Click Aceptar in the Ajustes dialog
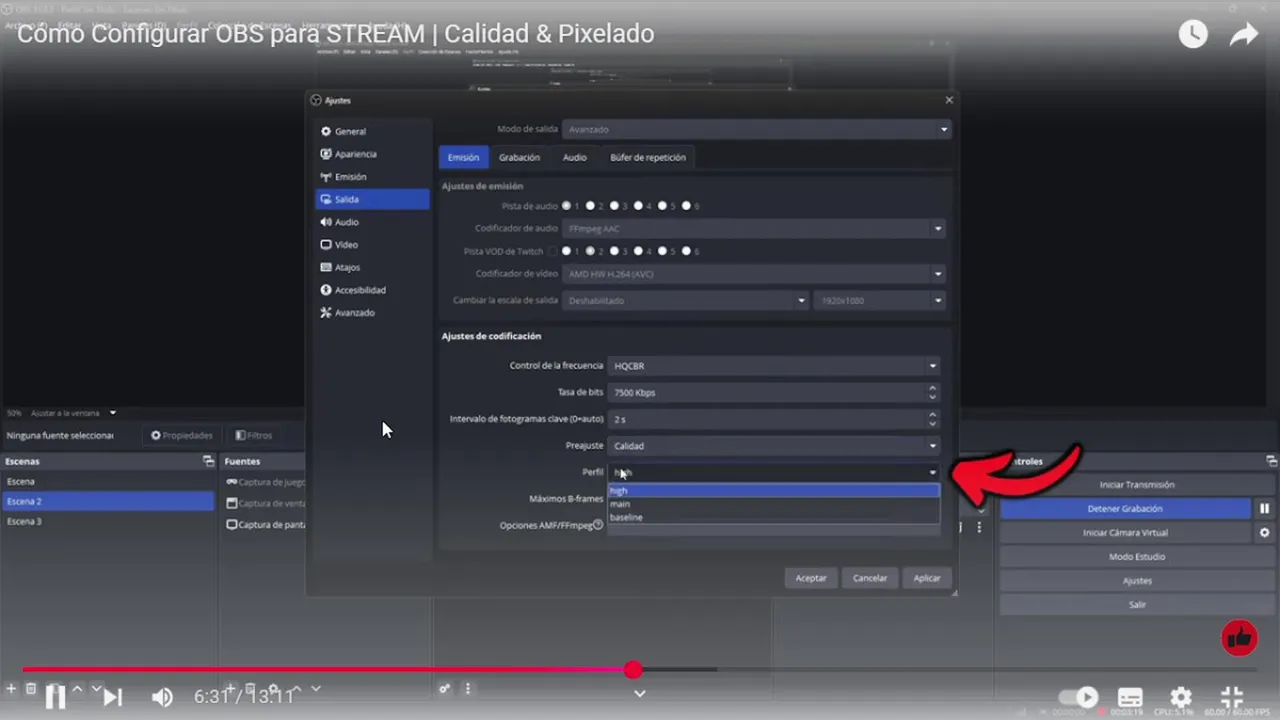1280x720 pixels. (x=811, y=578)
